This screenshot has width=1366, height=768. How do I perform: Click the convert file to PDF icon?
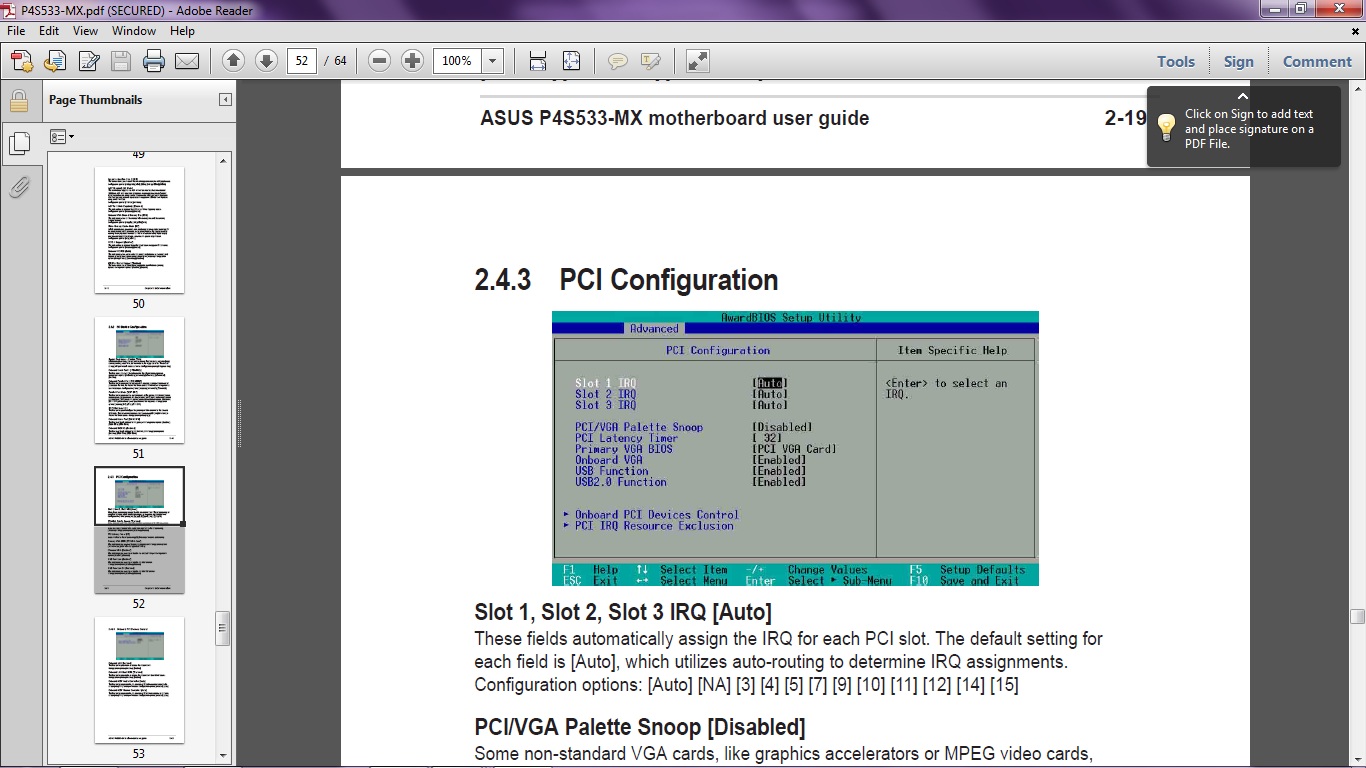click(55, 61)
